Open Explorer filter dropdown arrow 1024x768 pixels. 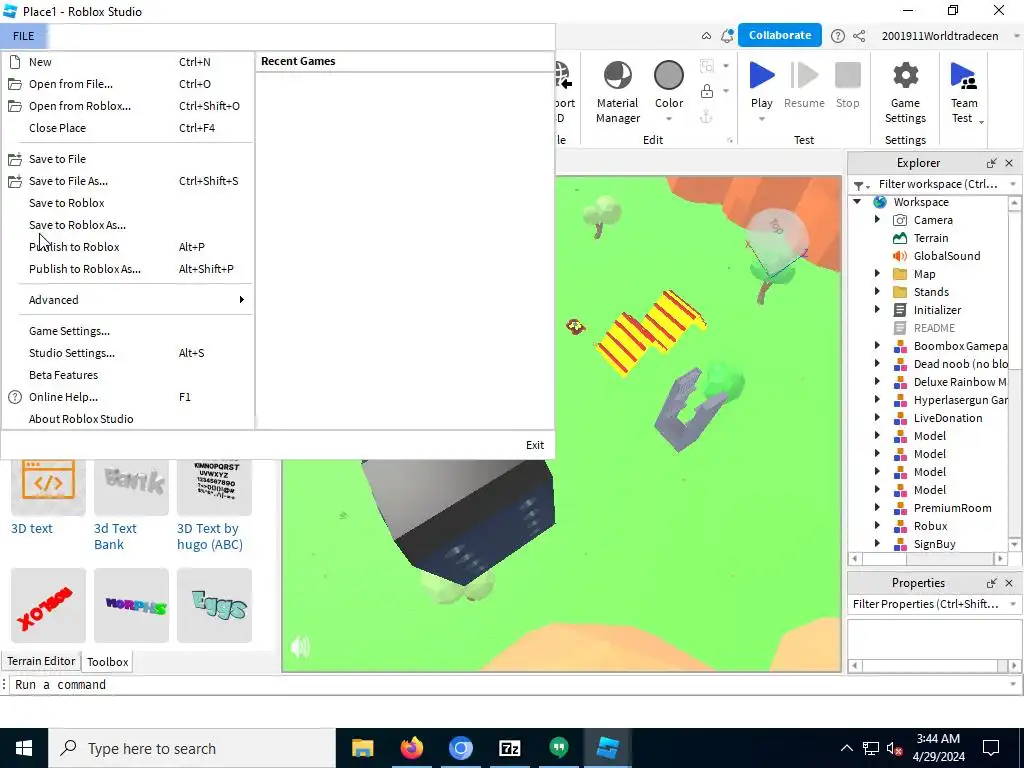[1013, 185]
